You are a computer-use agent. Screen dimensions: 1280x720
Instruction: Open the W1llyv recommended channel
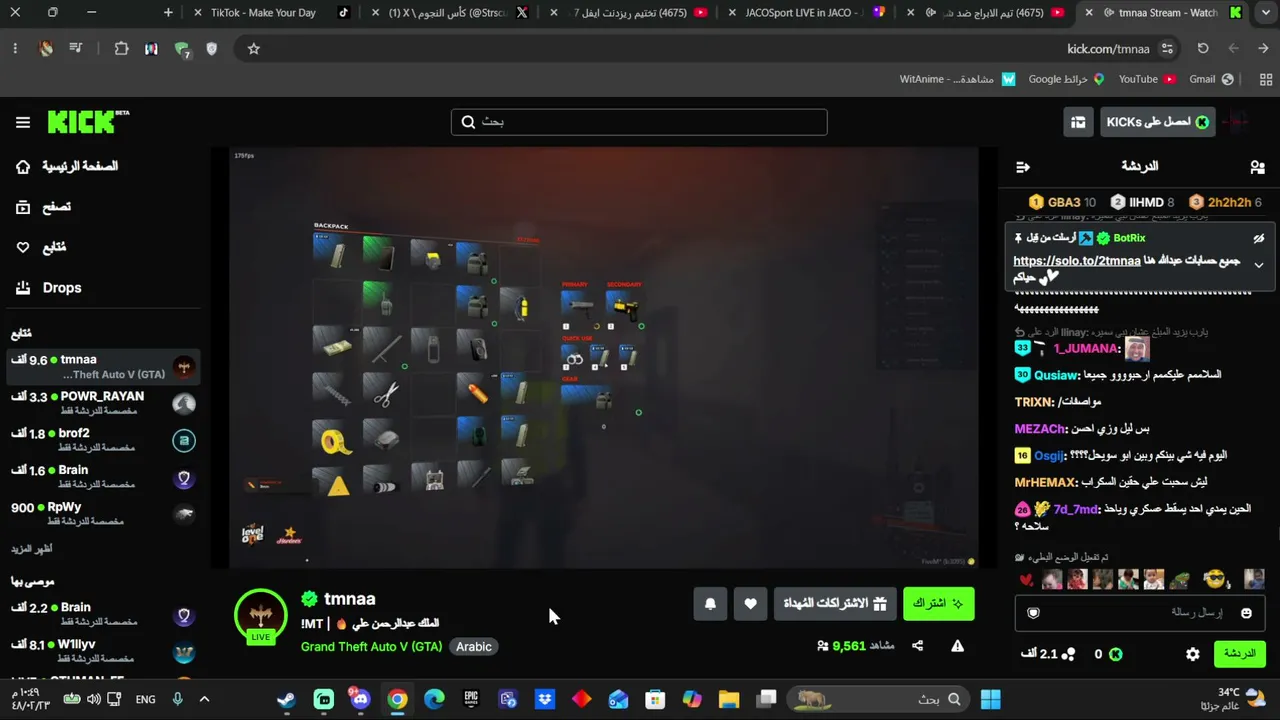pyautogui.click(x=103, y=651)
